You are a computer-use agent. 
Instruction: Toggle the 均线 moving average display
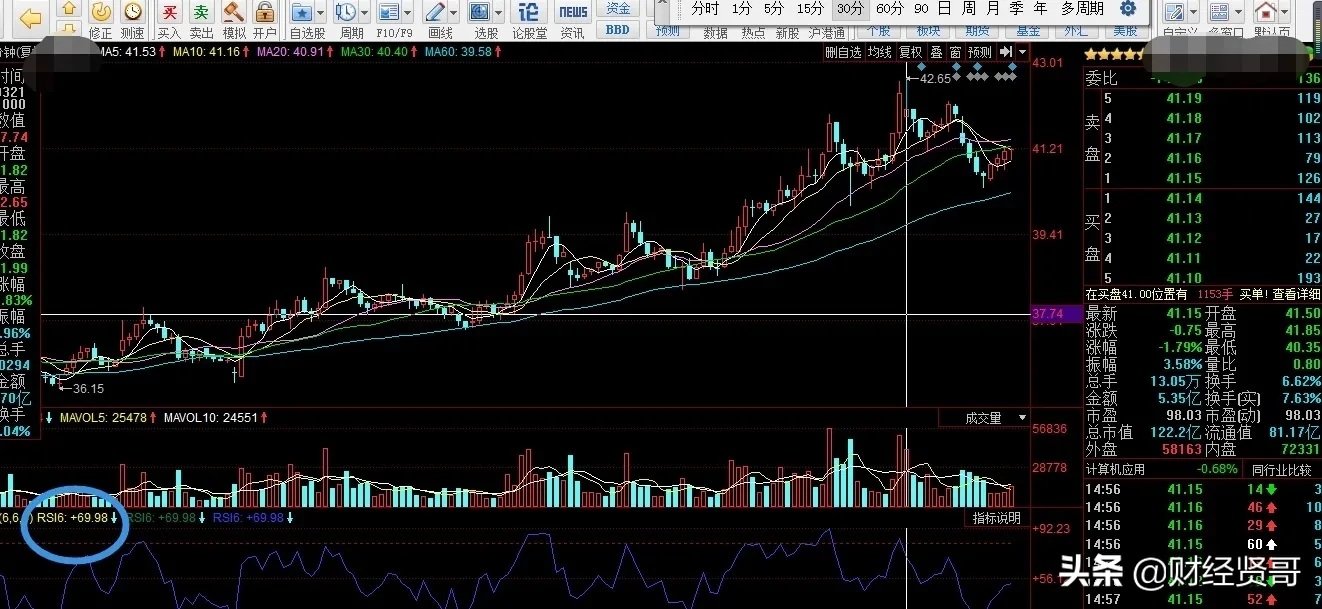[x=880, y=52]
